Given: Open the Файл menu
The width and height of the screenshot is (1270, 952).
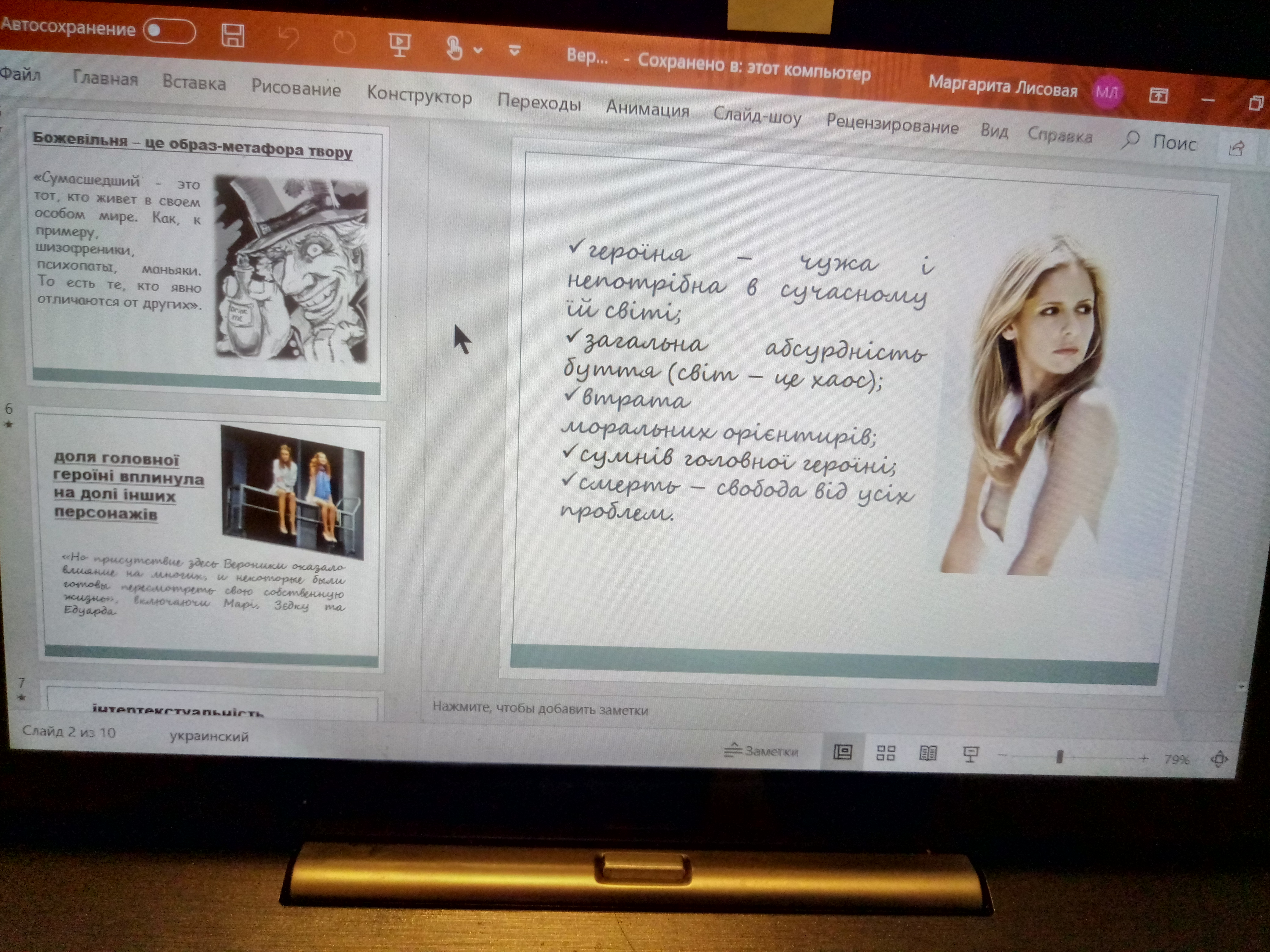Looking at the screenshot, I should click(20, 74).
